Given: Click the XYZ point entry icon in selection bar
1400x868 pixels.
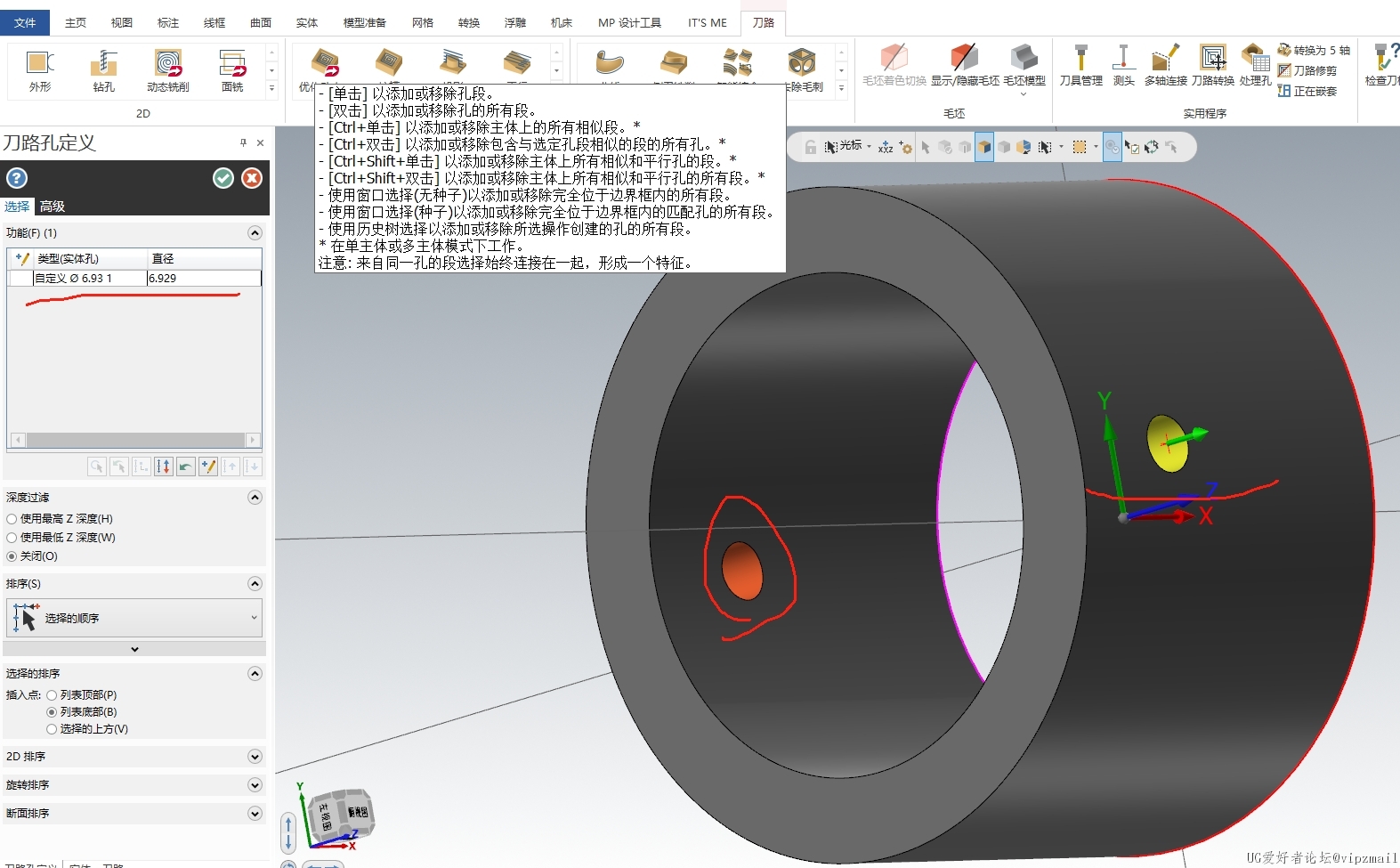Looking at the screenshot, I should pos(885,147).
